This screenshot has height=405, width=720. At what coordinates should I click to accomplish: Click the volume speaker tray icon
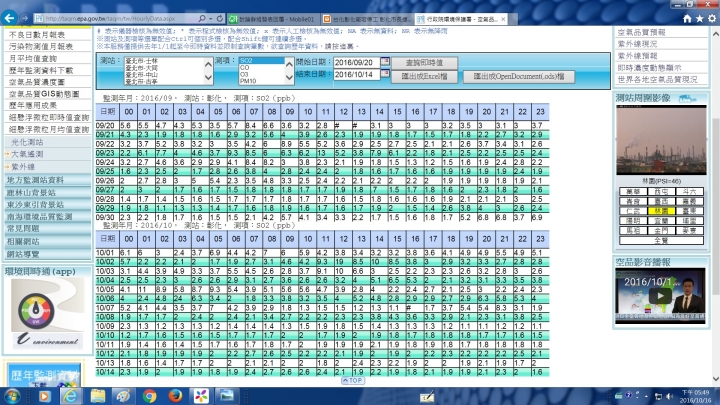coord(669,396)
